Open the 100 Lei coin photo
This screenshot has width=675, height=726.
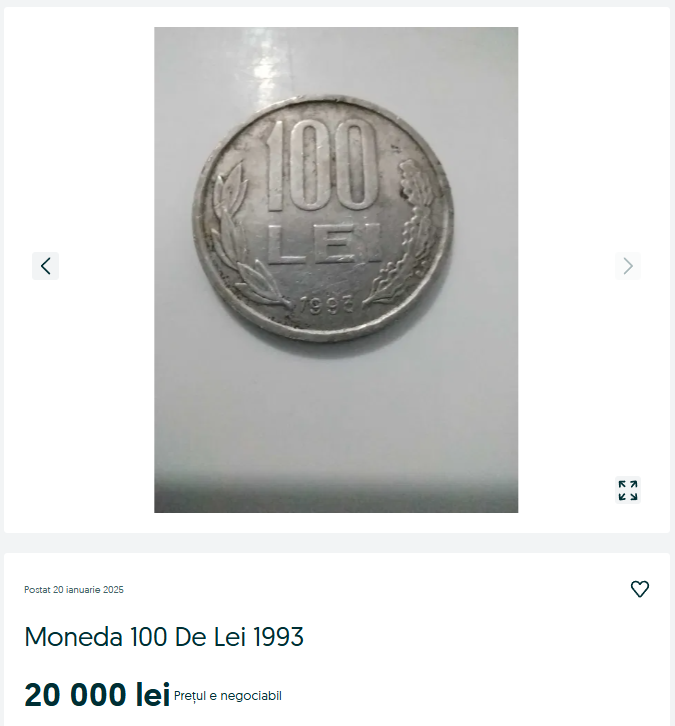coord(336,269)
